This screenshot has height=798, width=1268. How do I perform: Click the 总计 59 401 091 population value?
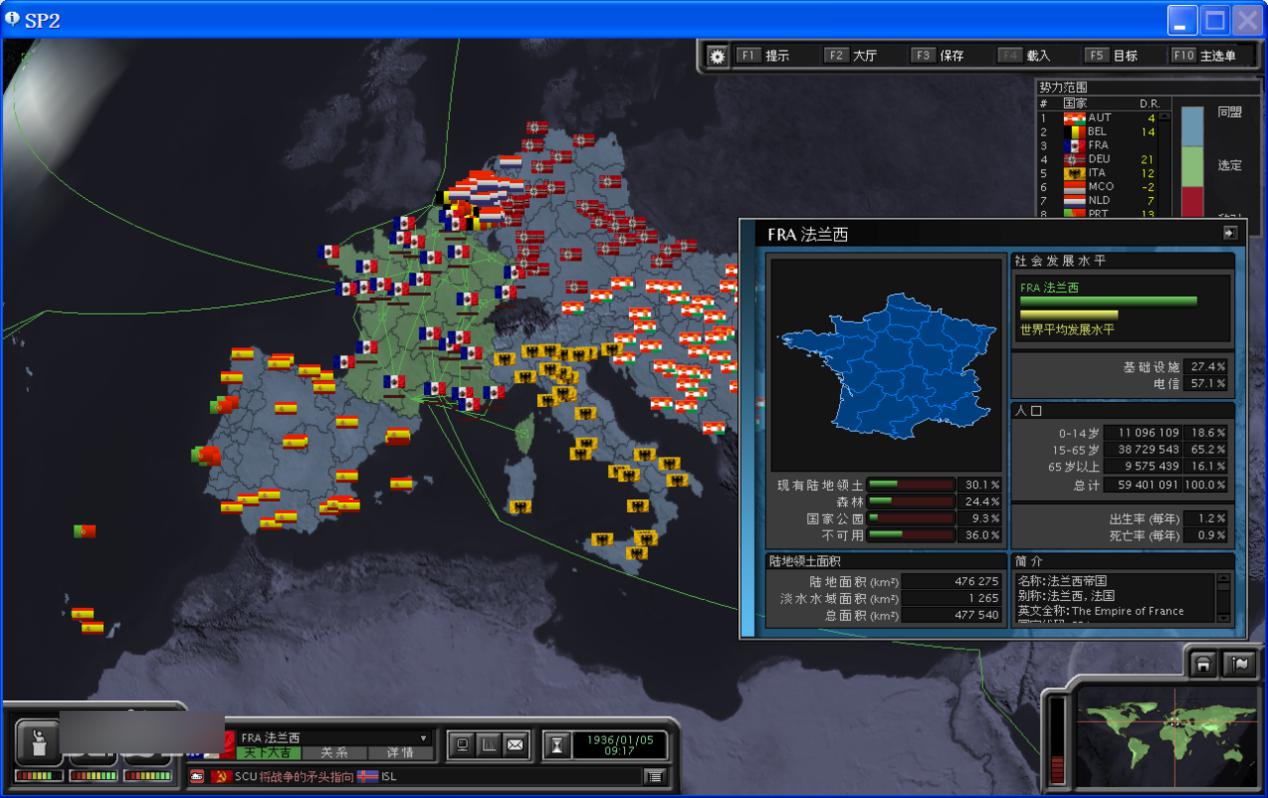point(1141,485)
